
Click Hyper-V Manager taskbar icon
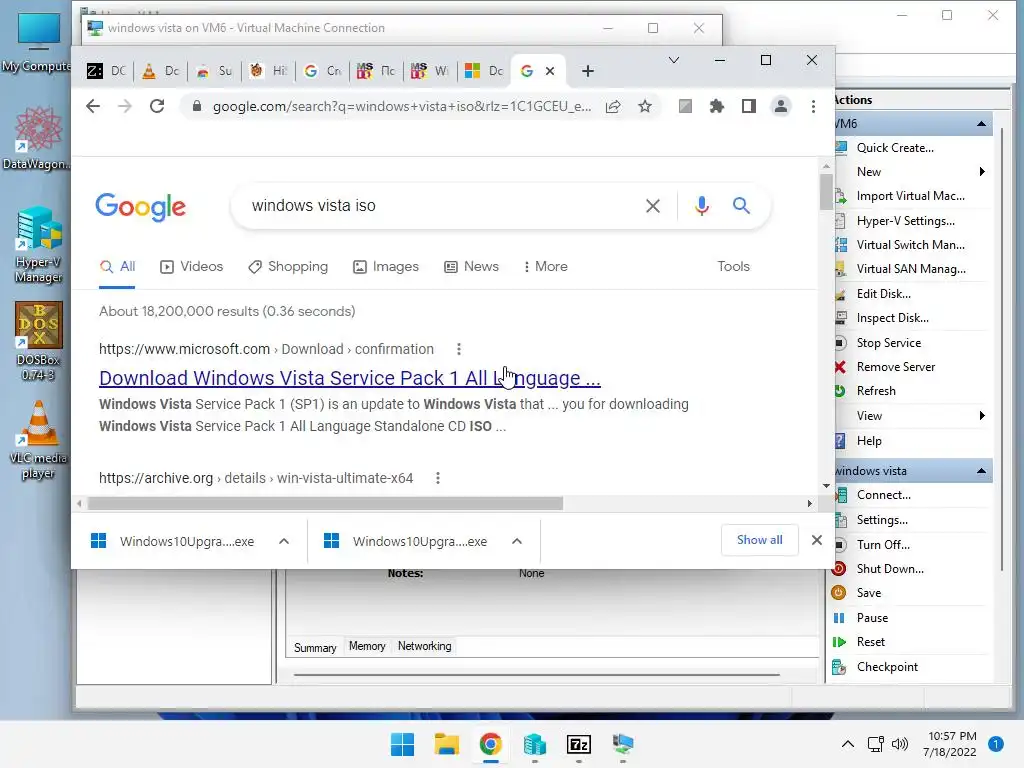tap(535, 744)
